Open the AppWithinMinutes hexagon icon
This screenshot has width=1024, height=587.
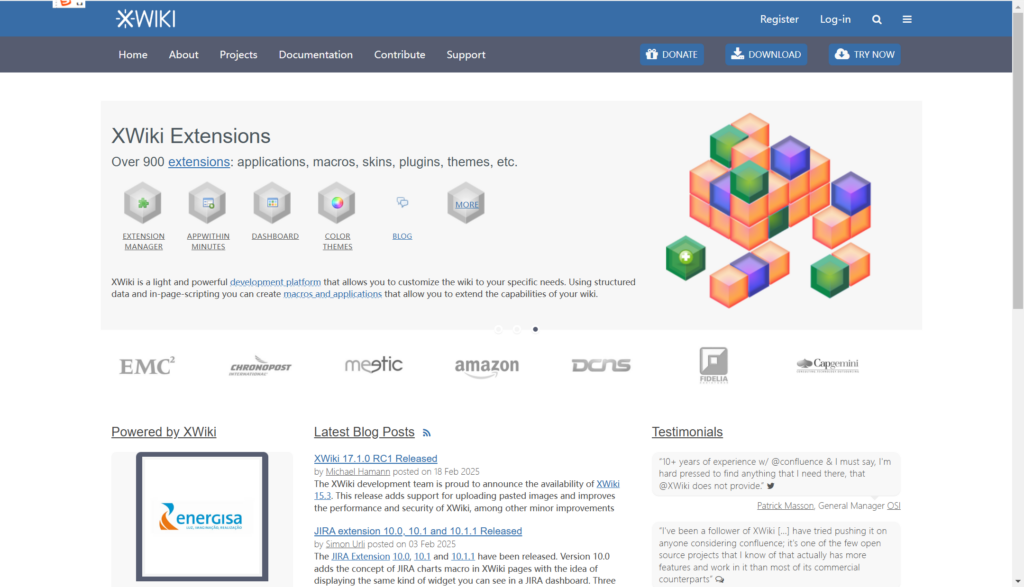pyautogui.click(x=207, y=204)
